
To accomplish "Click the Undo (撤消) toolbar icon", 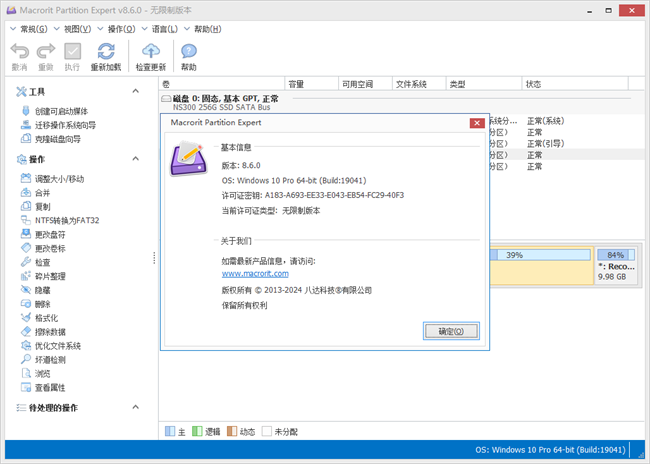I will point(19,52).
